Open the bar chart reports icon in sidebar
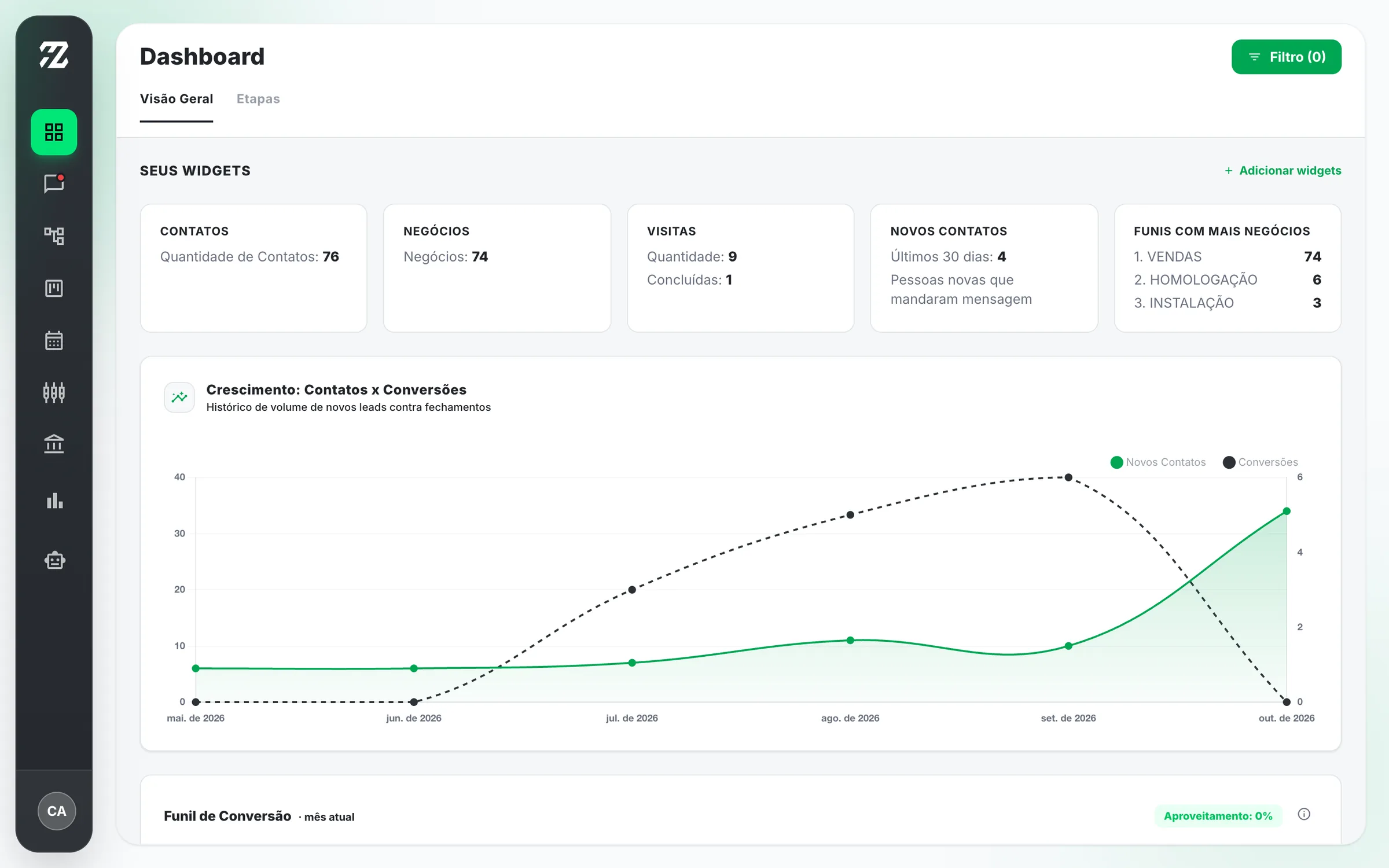Viewport: 1389px width, 868px height. [54, 500]
